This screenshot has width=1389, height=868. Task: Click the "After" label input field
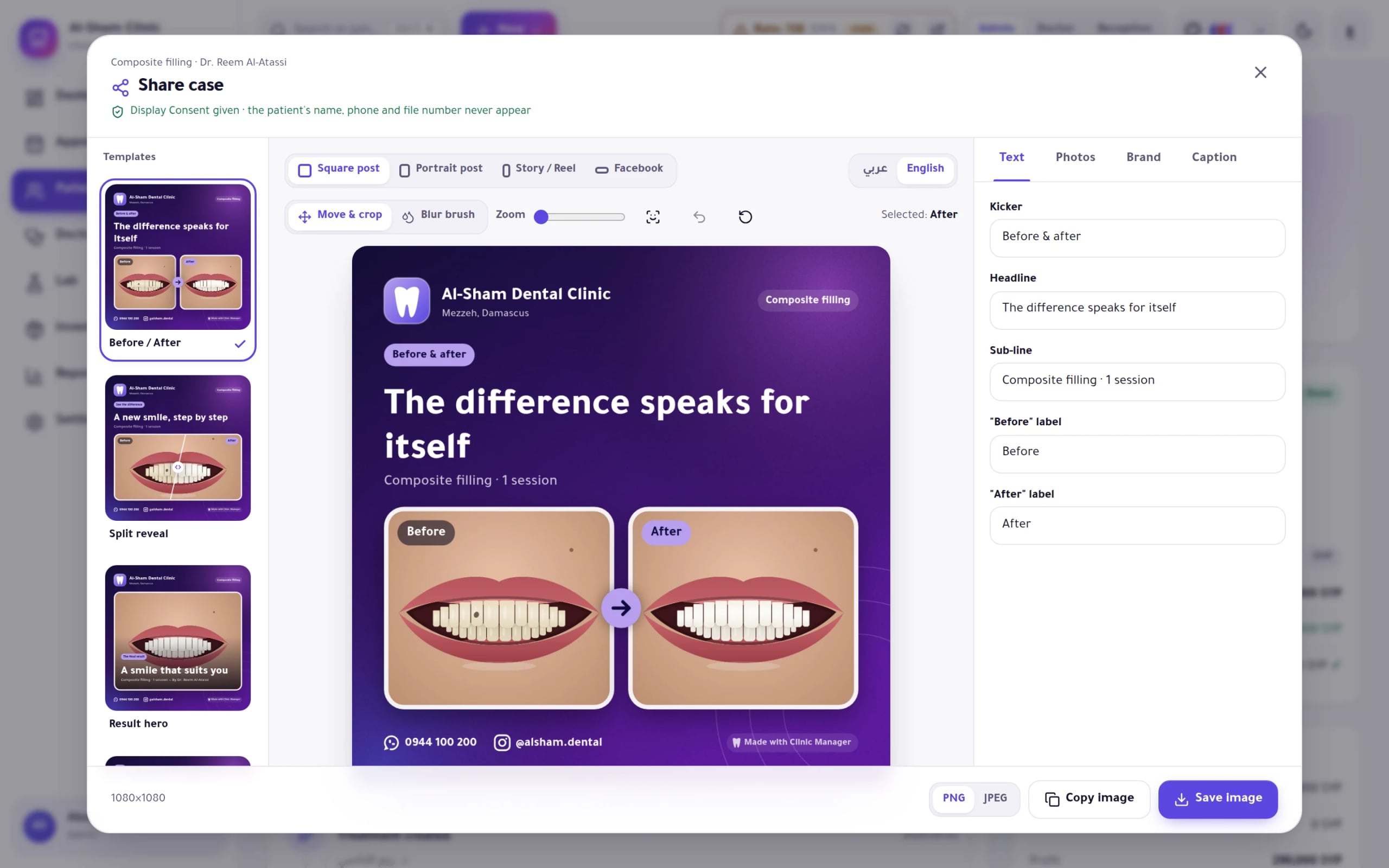1137,525
